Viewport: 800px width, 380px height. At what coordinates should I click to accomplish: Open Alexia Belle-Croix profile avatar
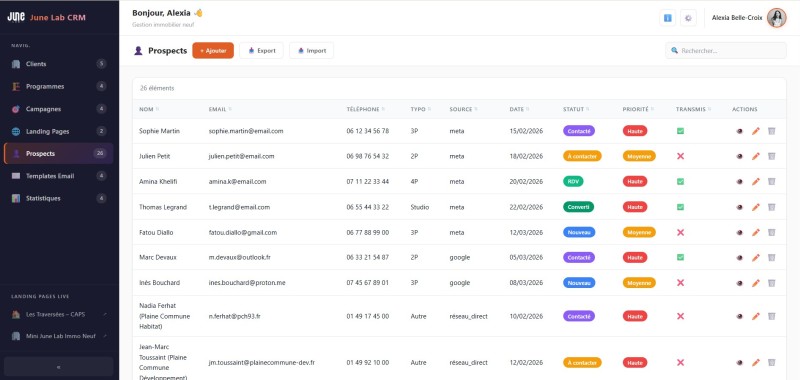coord(777,18)
